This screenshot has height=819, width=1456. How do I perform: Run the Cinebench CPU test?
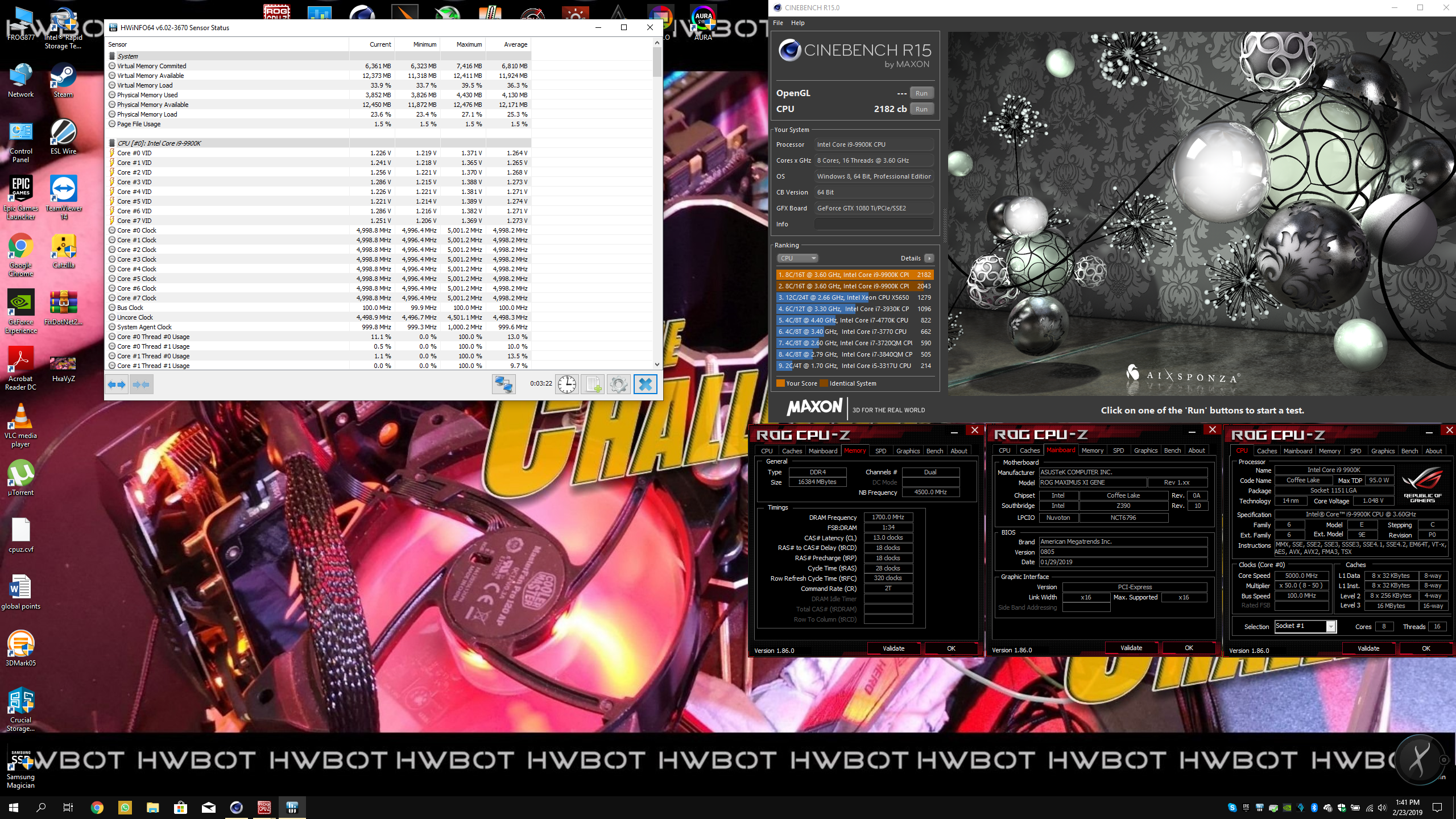pyautogui.click(x=922, y=109)
